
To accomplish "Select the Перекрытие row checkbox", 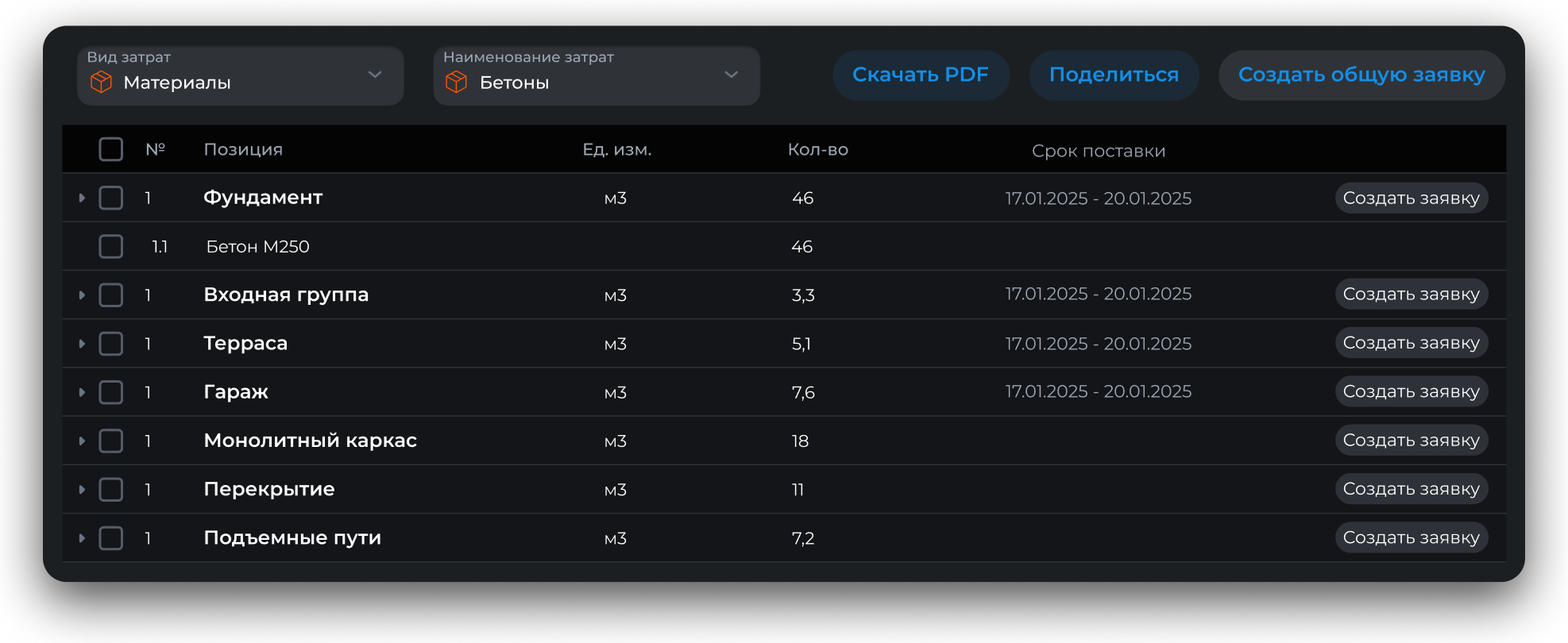I will pos(111,489).
